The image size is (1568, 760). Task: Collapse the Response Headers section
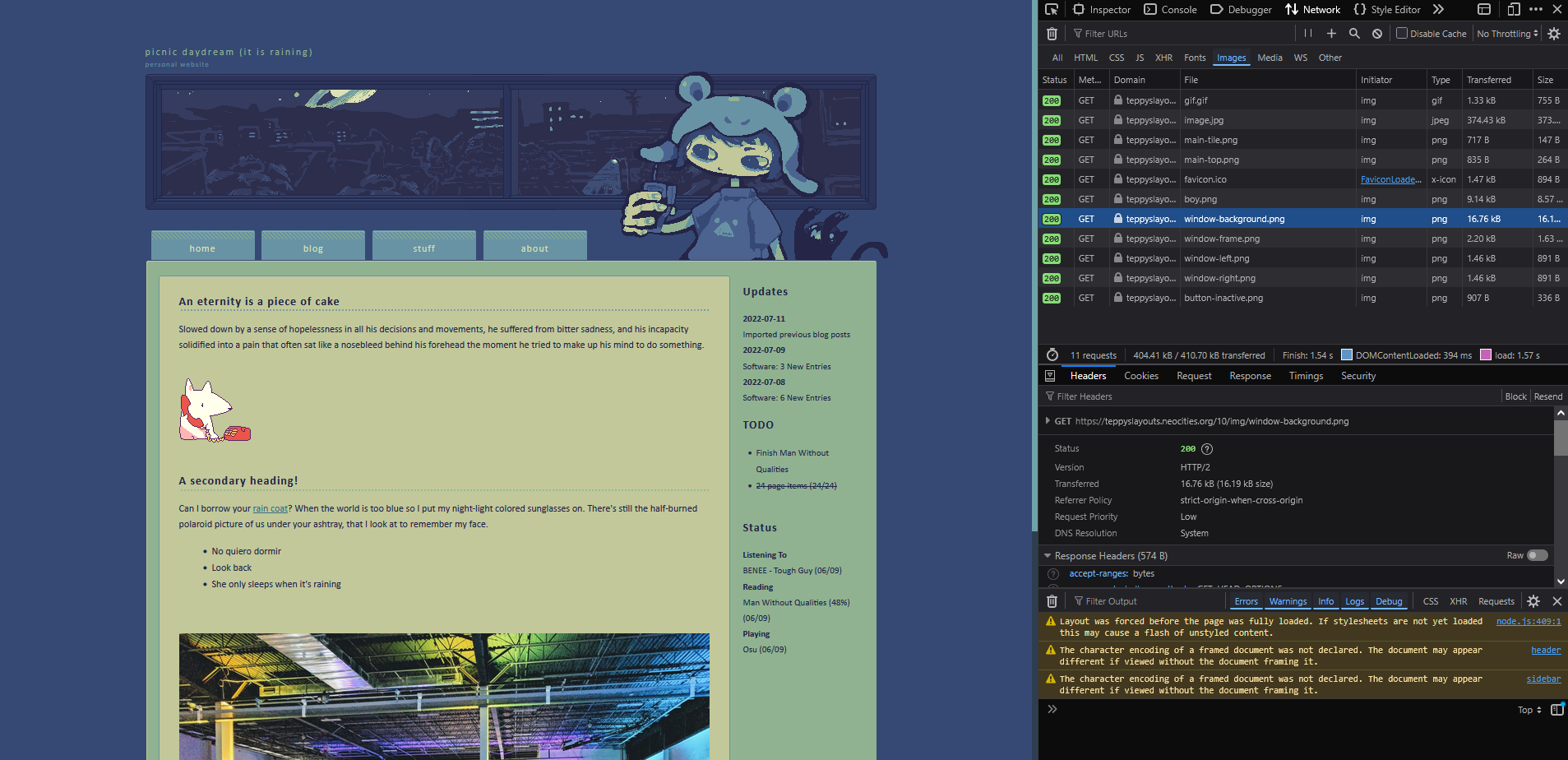pyautogui.click(x=1048, y=556)
